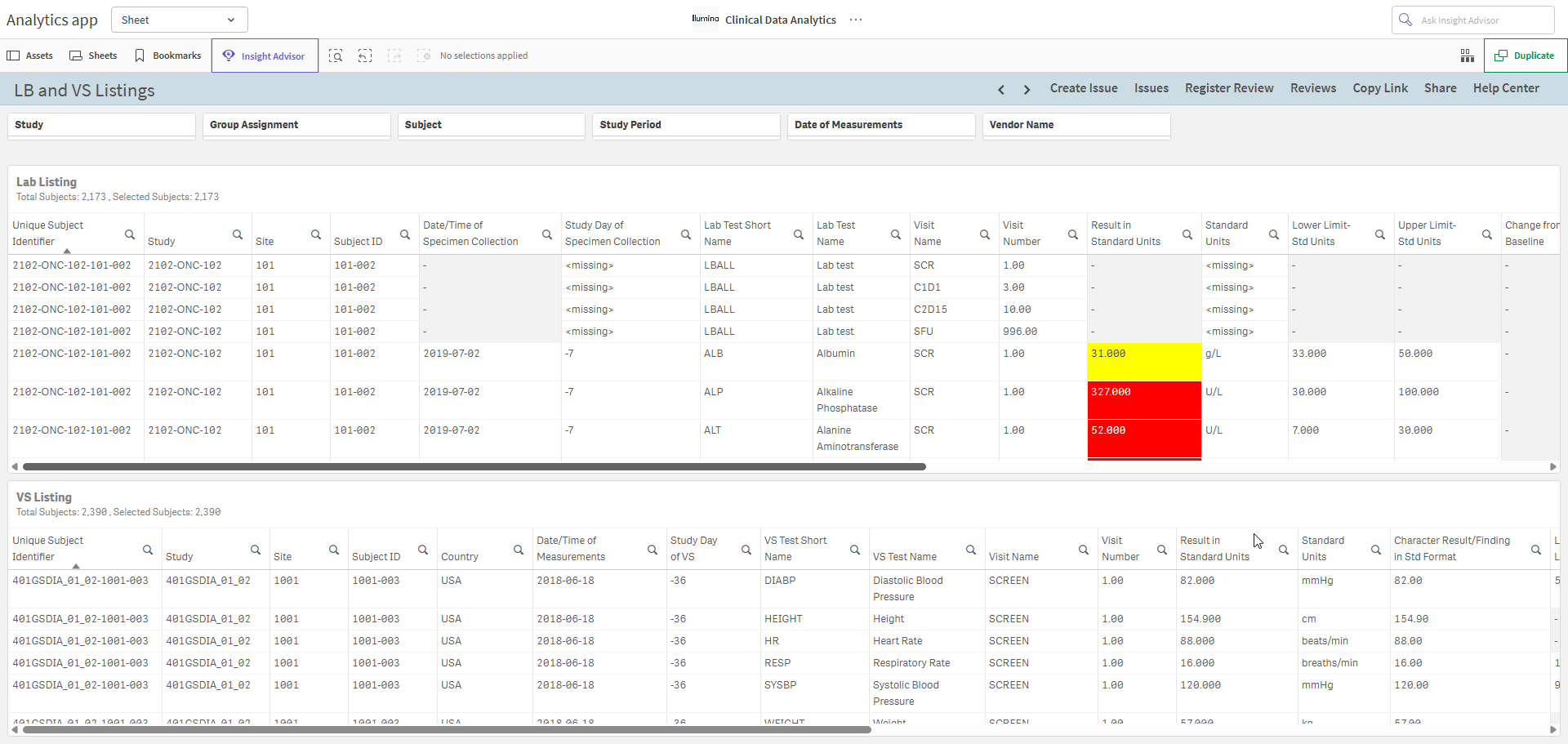Screen dimensions: 1568x744
Task: Expand the Vendor Name filter
Action: pyautogui.click(x=1076, y=125)
